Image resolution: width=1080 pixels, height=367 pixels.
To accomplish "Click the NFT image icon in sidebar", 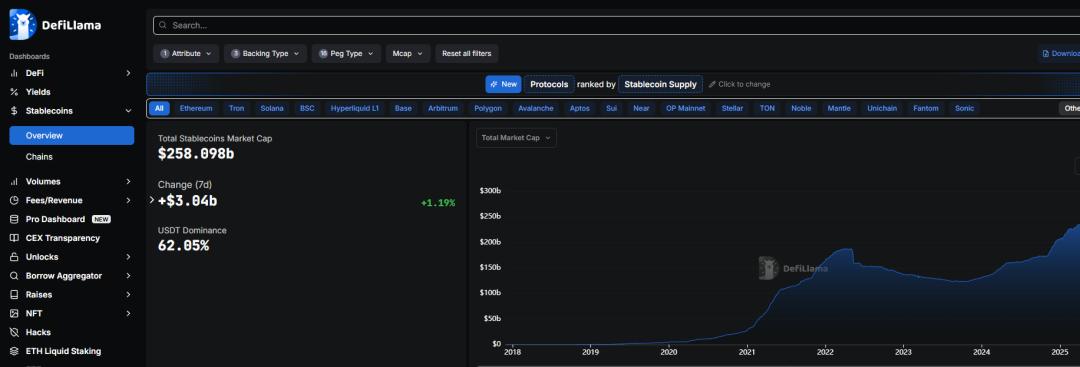I will pyautogui.click(x=14, y=313).
